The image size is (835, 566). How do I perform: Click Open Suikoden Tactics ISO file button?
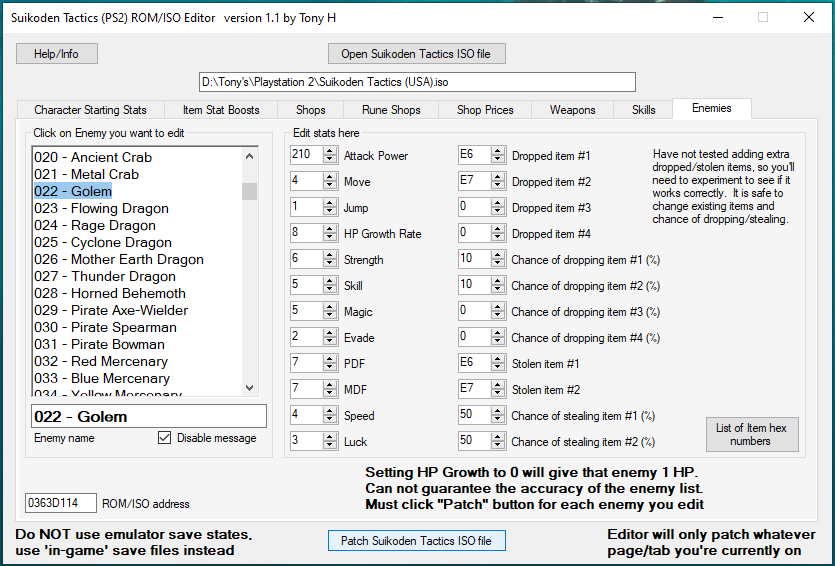point(416,54)
